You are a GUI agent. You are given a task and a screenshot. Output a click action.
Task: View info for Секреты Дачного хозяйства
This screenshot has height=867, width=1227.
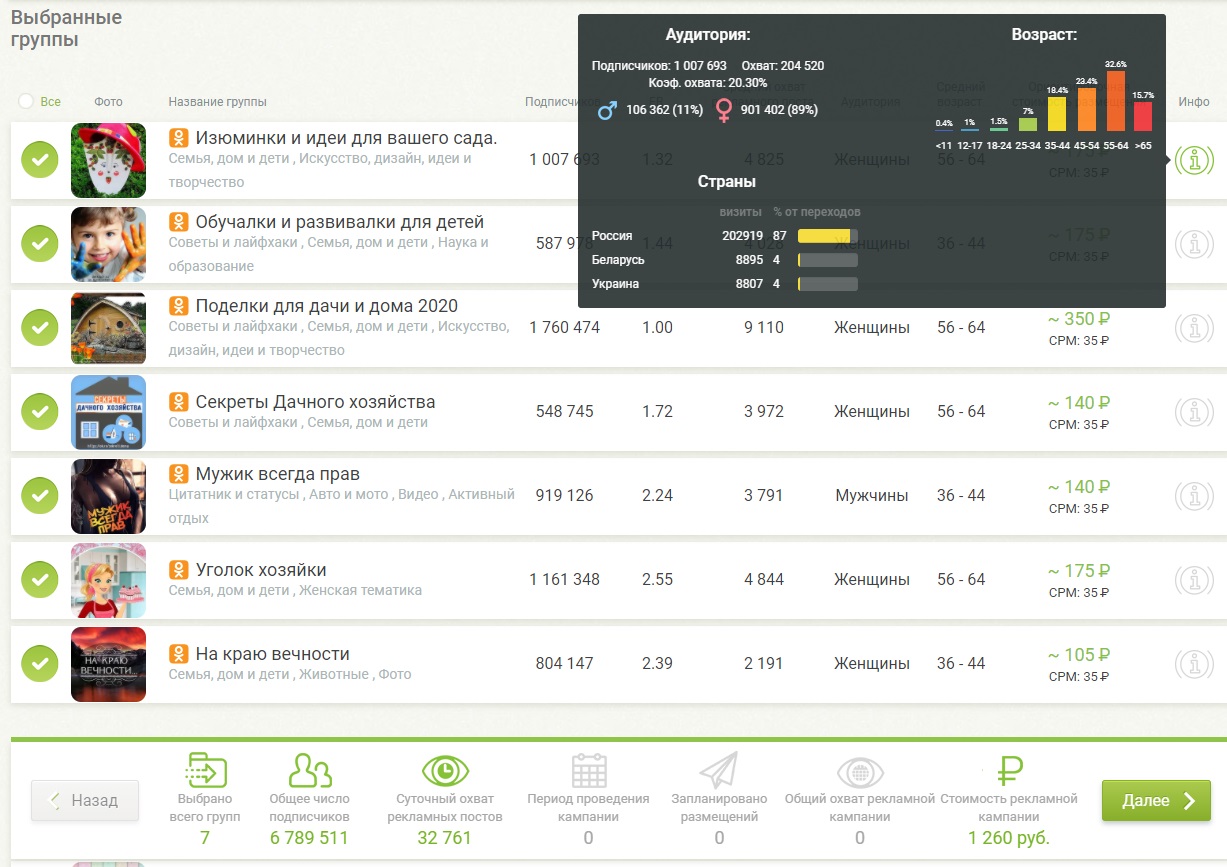pos(1194,412)
